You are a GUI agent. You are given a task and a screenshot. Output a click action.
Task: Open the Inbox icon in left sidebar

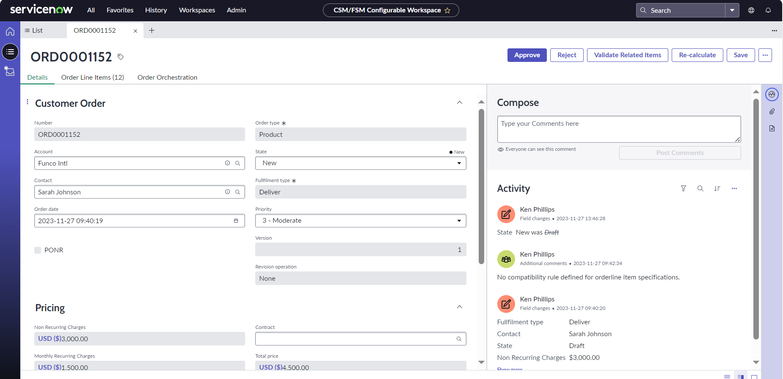(10, 71)
